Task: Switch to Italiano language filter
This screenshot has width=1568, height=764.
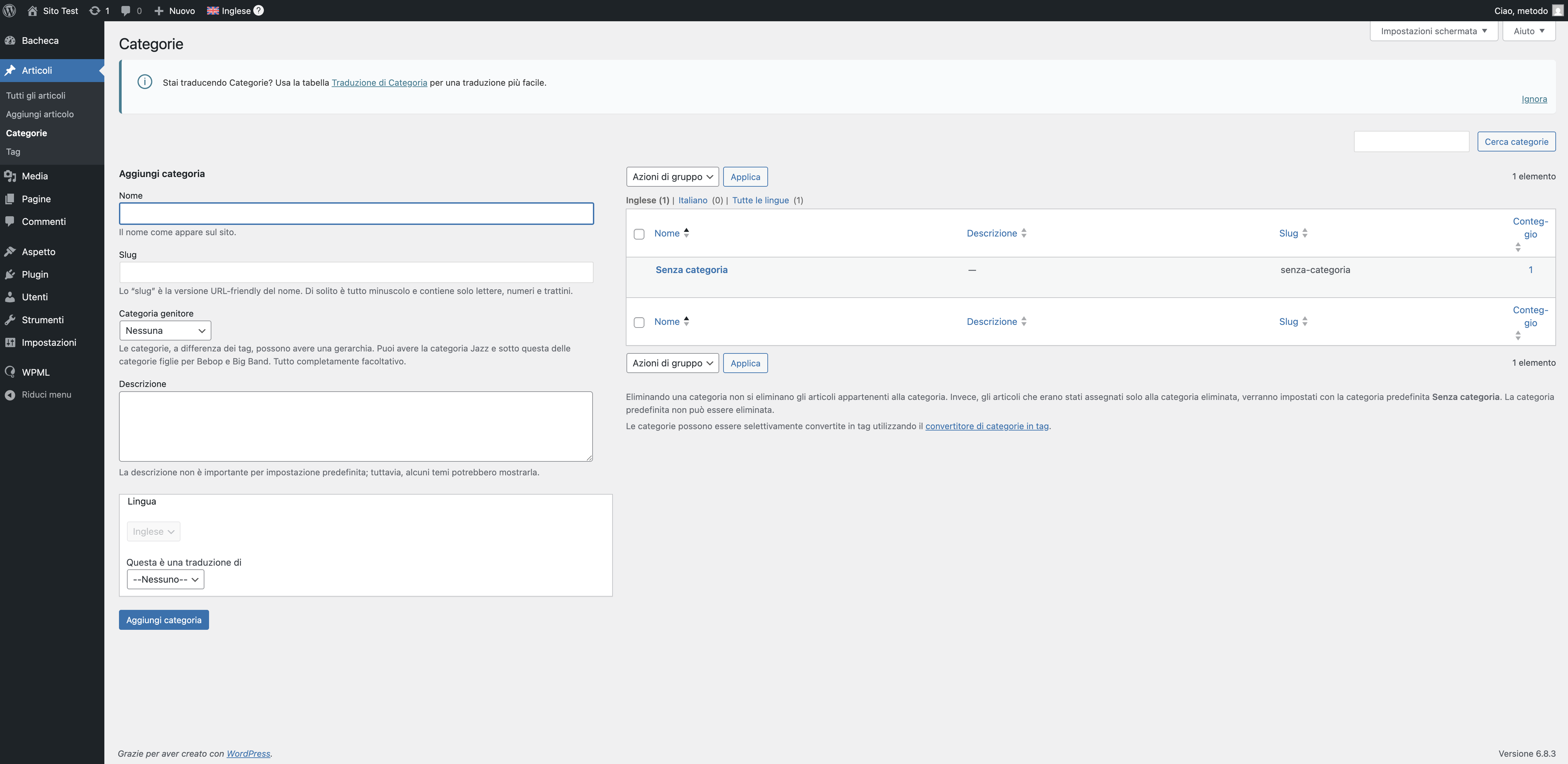Action: [x=693, y=200]
